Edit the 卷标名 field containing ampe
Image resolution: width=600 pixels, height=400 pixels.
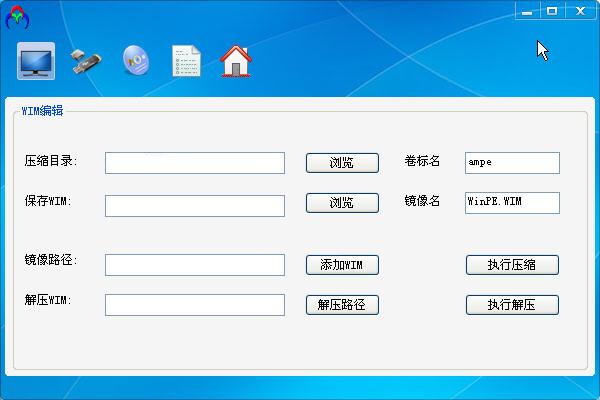(512, 163)
